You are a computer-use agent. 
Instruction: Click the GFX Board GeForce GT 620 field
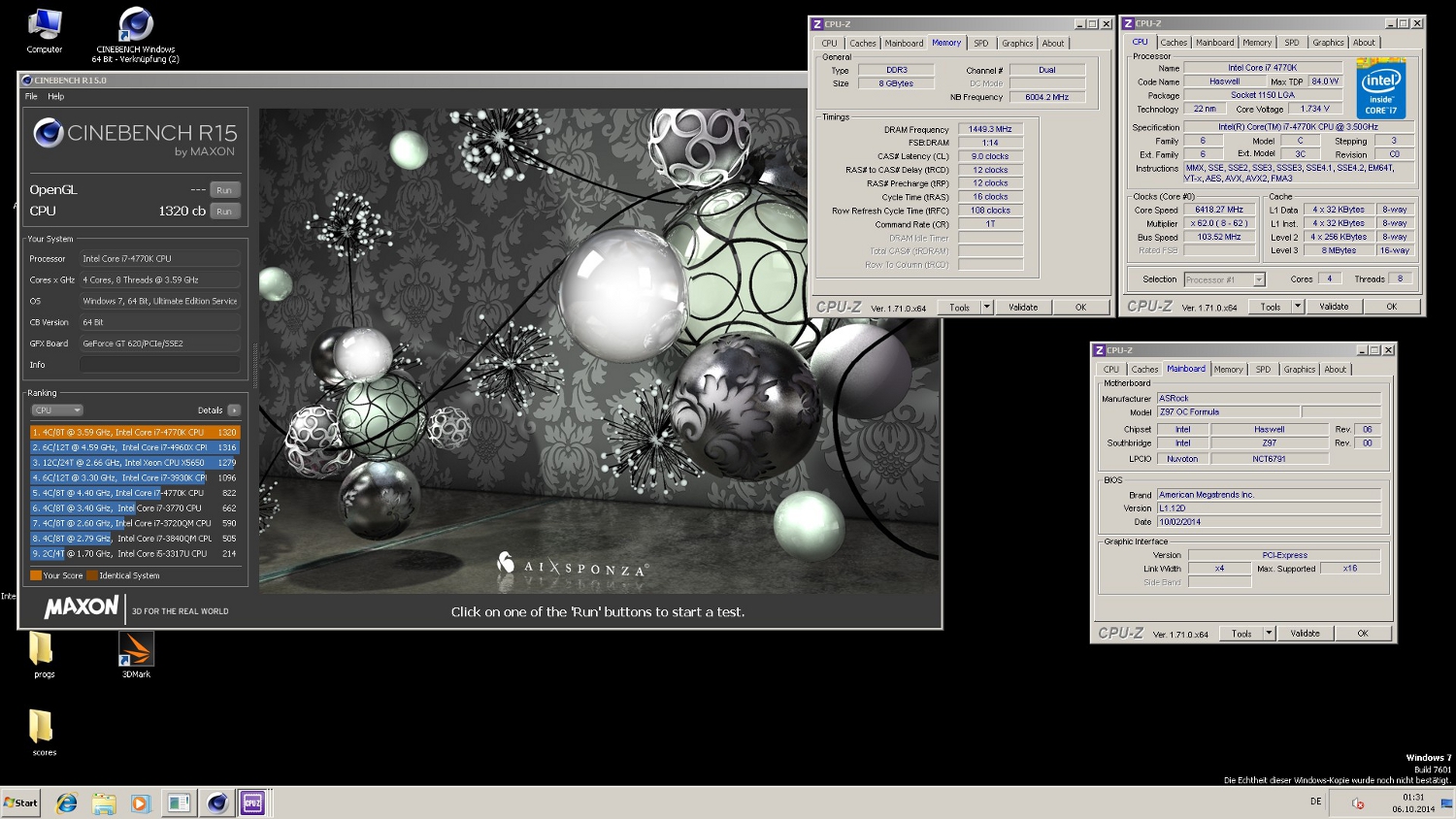pyautogui.click(x=159, y=344)
